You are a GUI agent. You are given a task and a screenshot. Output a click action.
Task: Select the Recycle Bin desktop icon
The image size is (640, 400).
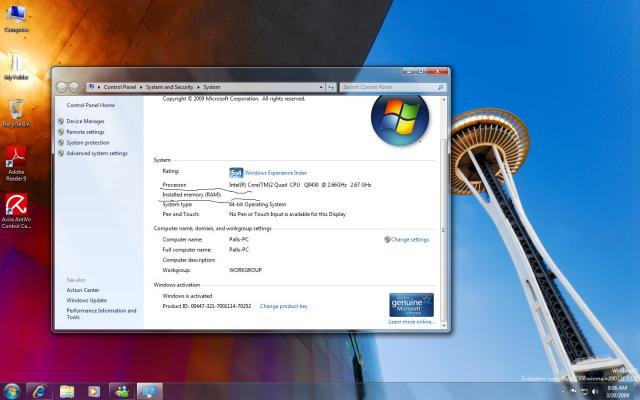click(x=16, y=113)
